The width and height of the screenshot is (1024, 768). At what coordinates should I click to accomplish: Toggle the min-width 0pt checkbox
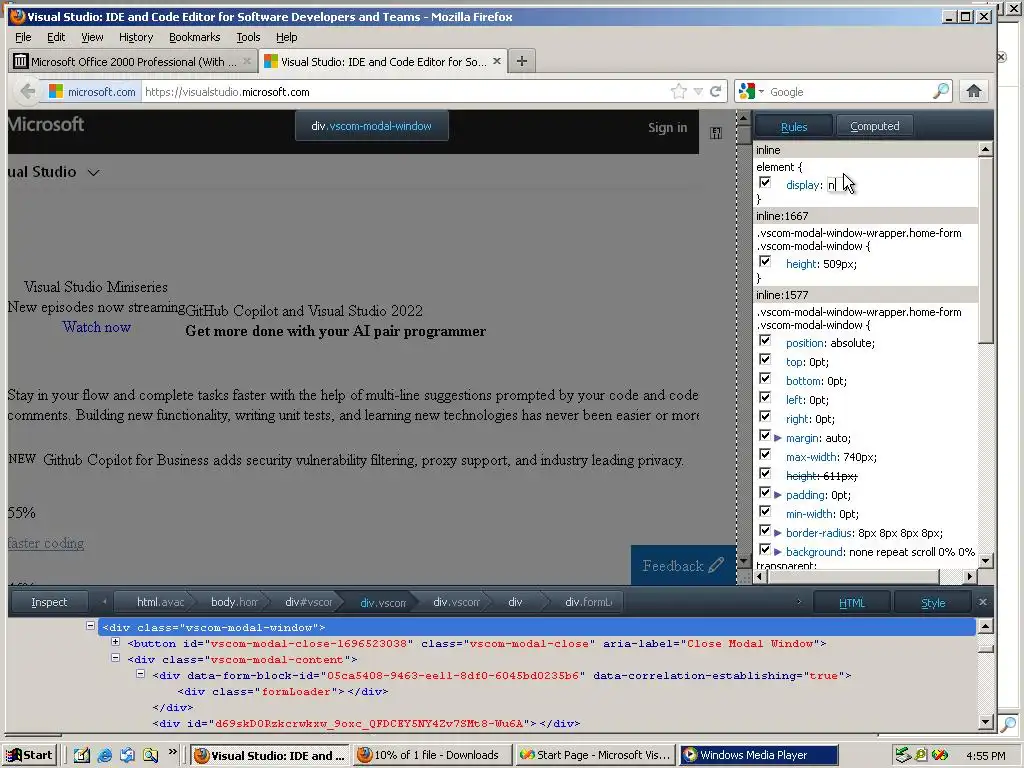(765, 511)
